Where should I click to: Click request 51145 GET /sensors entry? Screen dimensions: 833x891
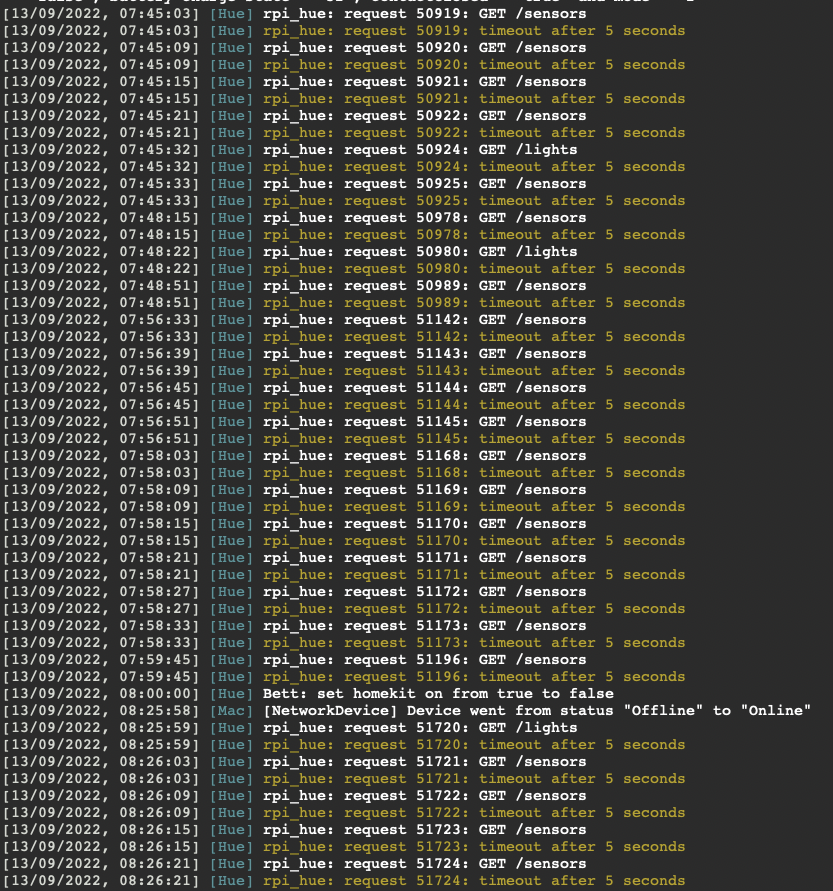click(424, 421)
